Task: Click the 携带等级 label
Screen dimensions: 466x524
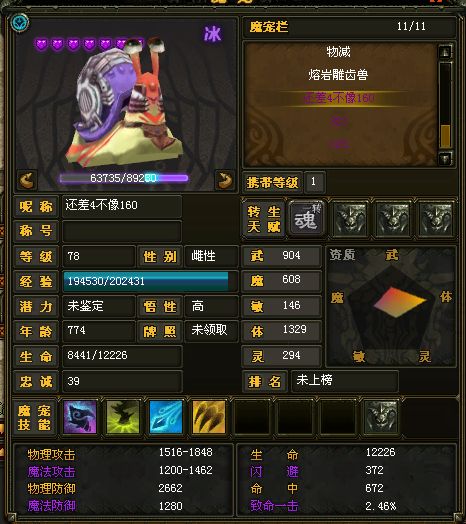Action: (272, 182)
